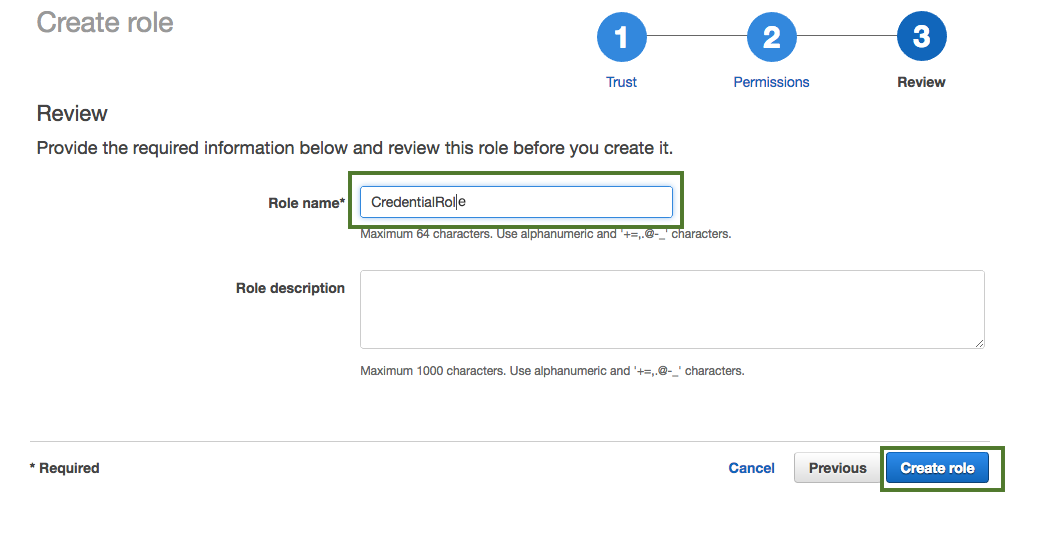Viewport: 1040px width, 541px height.
Task: Click the step 2 circle icon
Action: 771,38
